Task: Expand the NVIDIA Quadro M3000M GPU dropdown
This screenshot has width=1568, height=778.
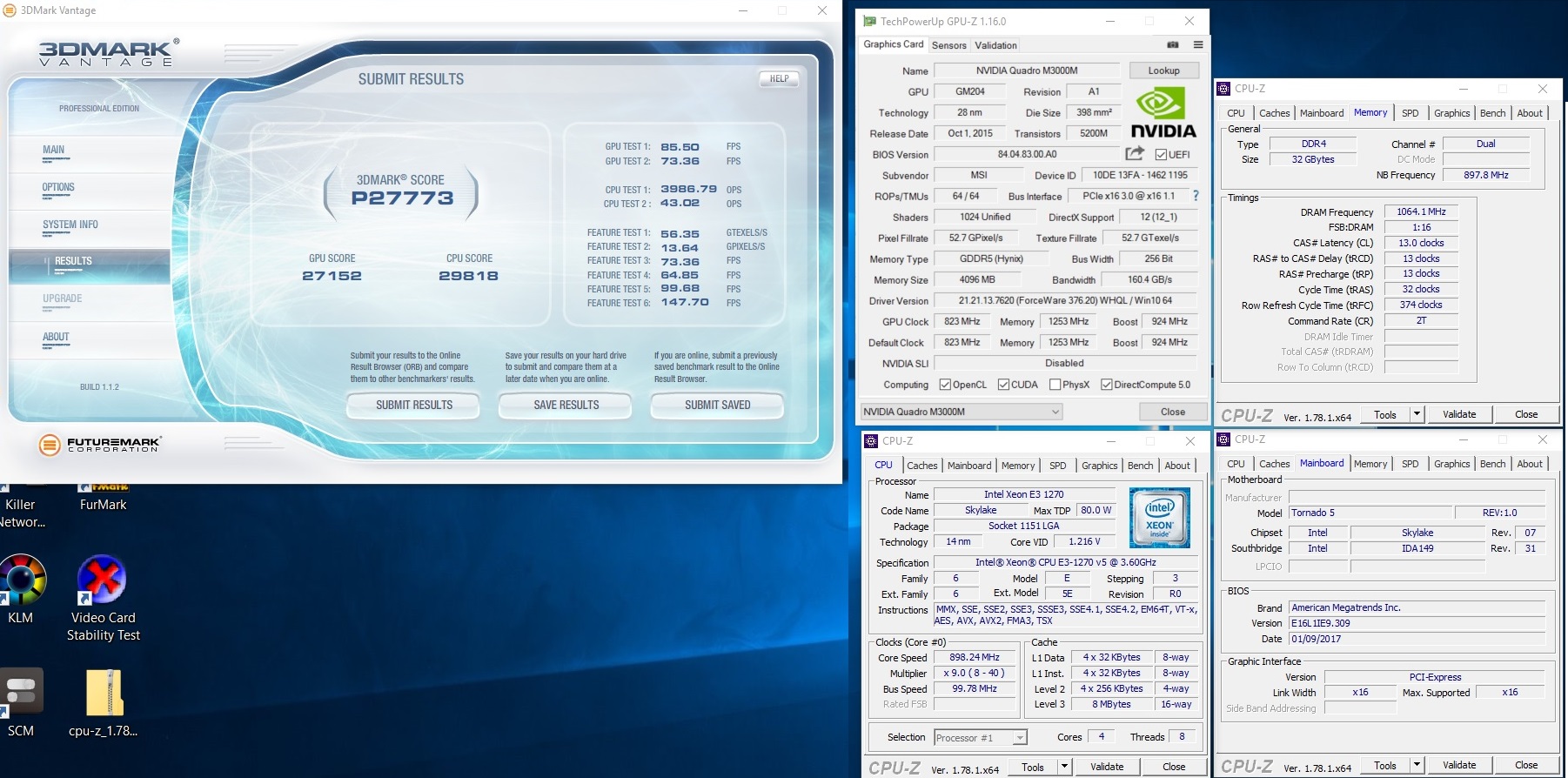Action: coord(1055,412)
